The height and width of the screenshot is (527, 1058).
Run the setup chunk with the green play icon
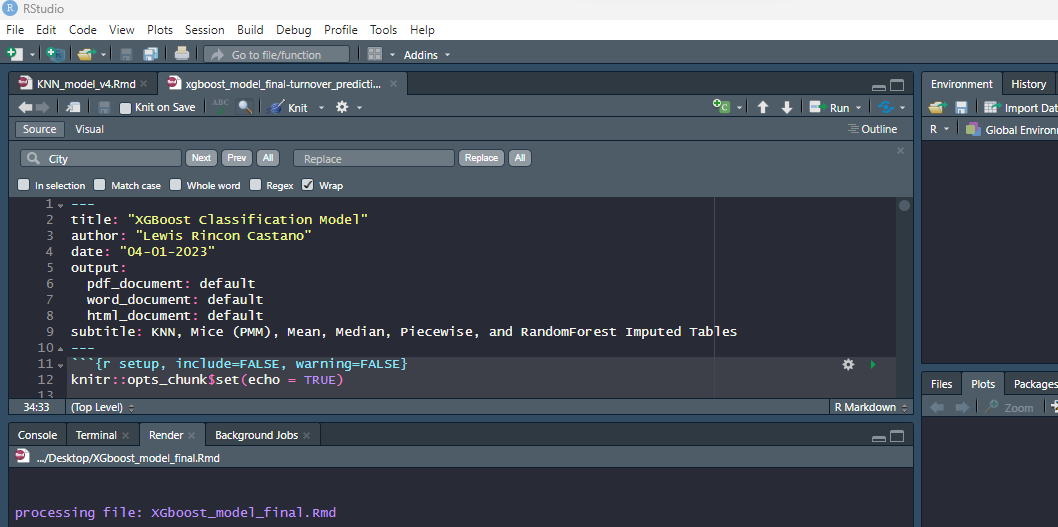click(x=872, y=364)
